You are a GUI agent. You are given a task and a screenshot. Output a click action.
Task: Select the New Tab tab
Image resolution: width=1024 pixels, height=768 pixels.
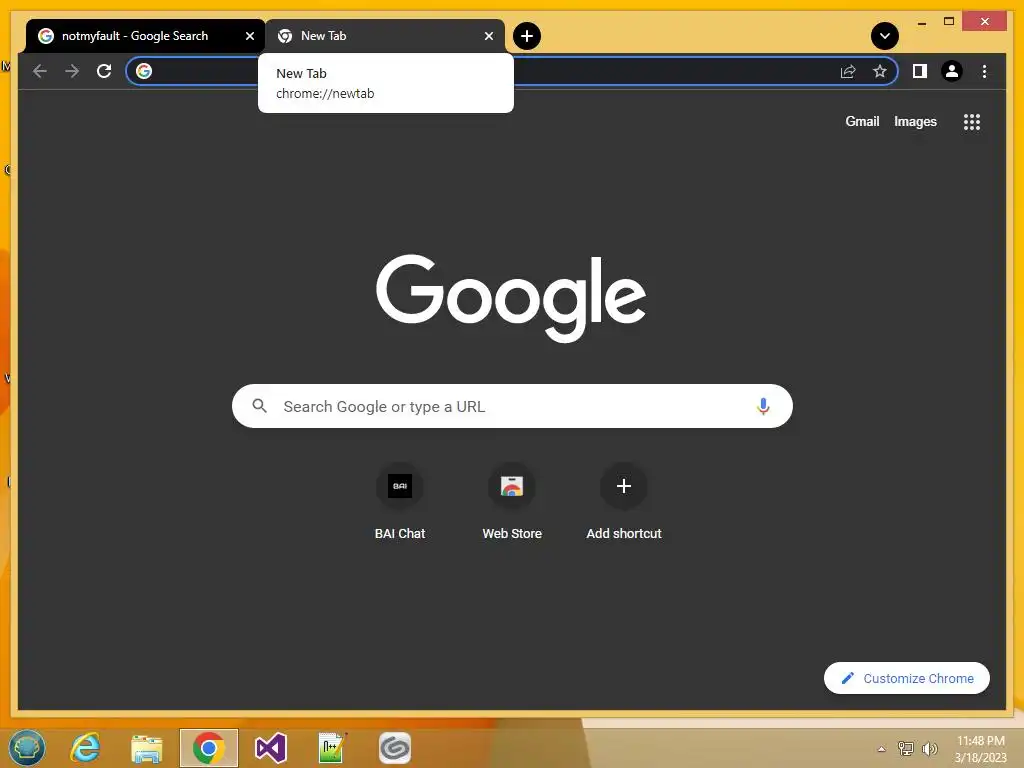pyautogui.click(x=385, y=36)
